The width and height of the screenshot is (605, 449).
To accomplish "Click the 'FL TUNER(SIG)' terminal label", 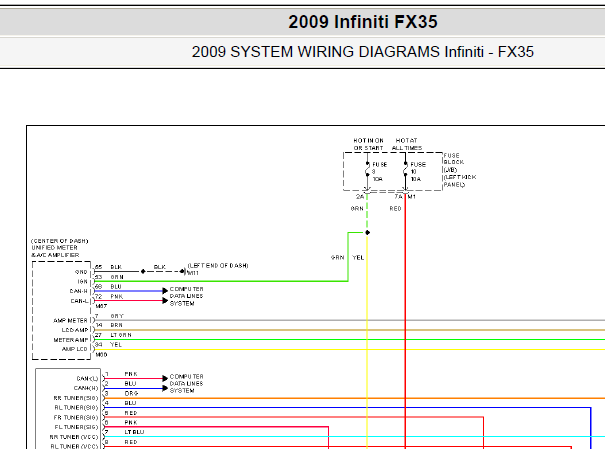I will [76, 427].
